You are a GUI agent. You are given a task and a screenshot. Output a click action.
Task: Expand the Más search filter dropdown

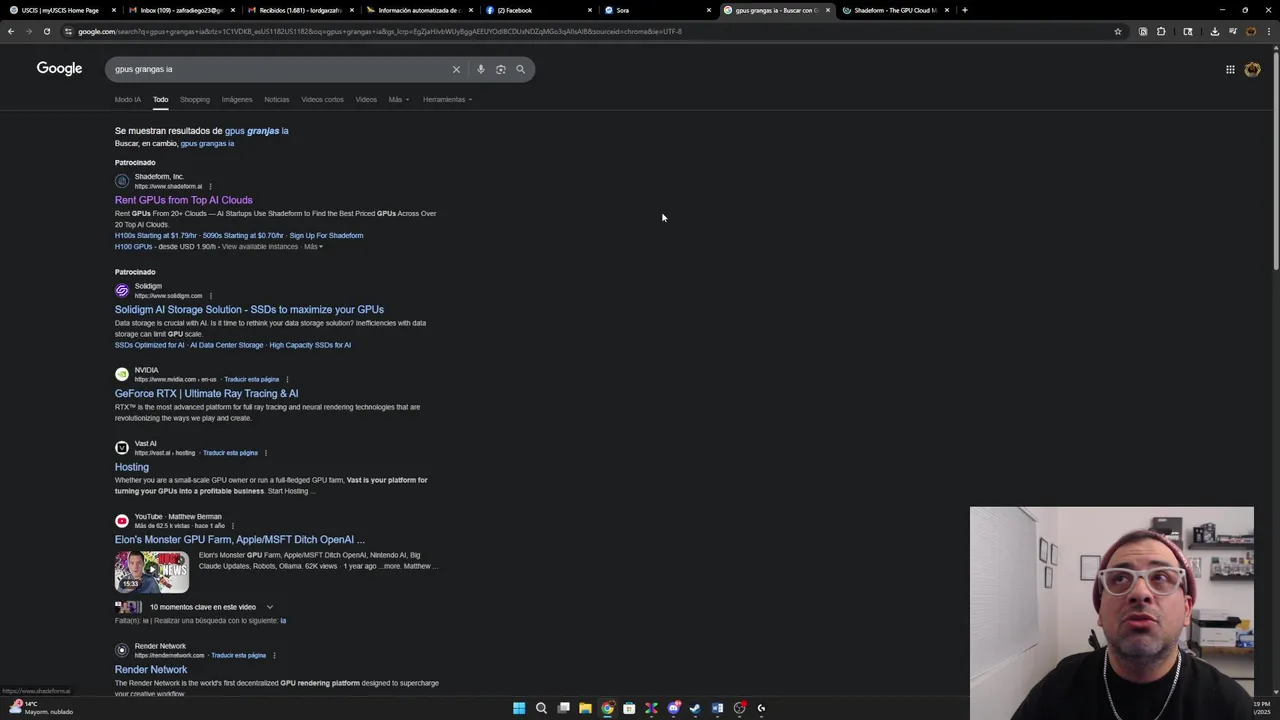click(399, 99)
